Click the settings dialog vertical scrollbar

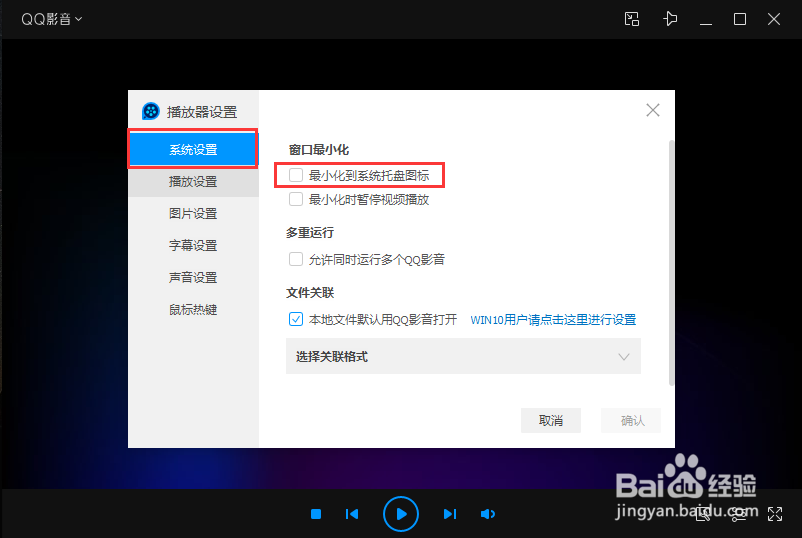pos(672,263)
